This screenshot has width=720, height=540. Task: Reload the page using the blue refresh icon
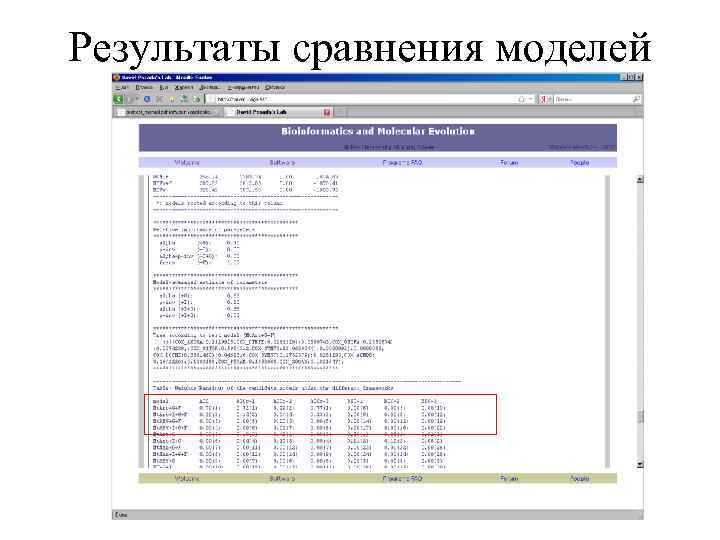147,99
